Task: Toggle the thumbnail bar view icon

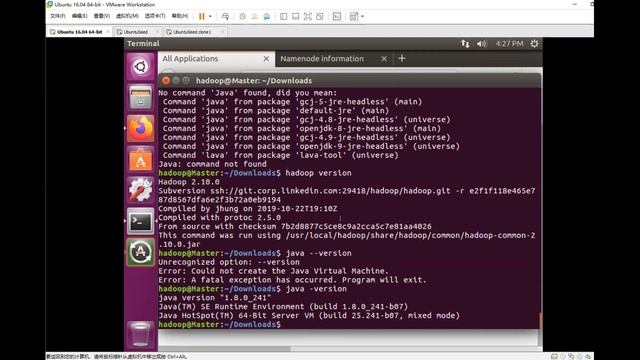Action: click(x=296, y=16)
